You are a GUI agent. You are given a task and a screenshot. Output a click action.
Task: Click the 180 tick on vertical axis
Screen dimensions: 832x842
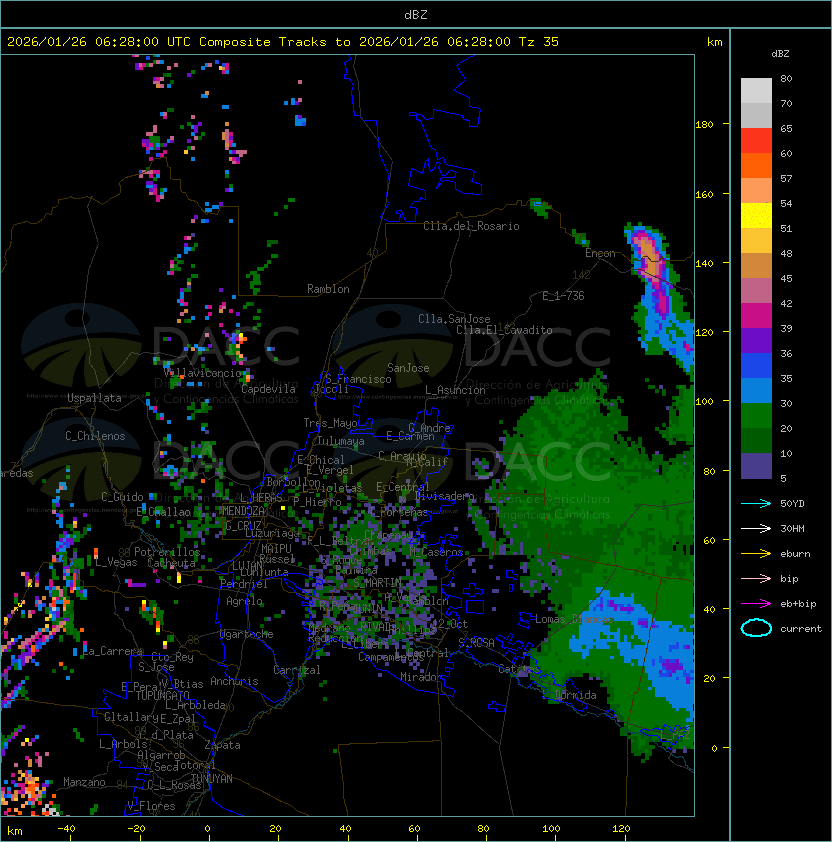pyautogui.click(x=704, y=125)
